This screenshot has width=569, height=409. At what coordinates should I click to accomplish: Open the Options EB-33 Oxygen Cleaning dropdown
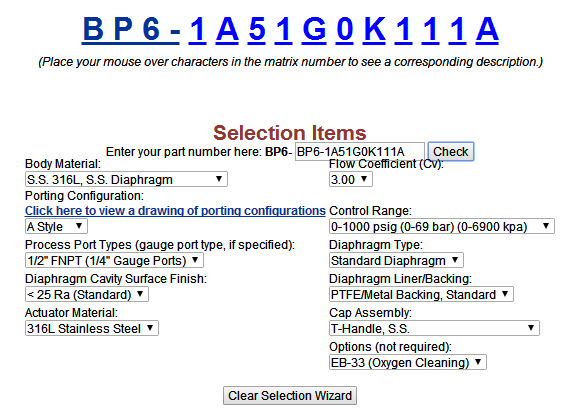[x=408, y=362]
